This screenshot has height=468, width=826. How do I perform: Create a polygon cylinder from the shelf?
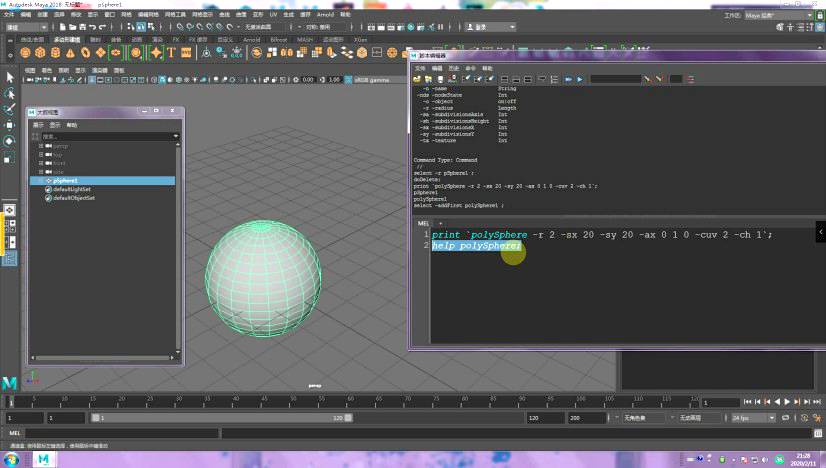pos(55,52)
